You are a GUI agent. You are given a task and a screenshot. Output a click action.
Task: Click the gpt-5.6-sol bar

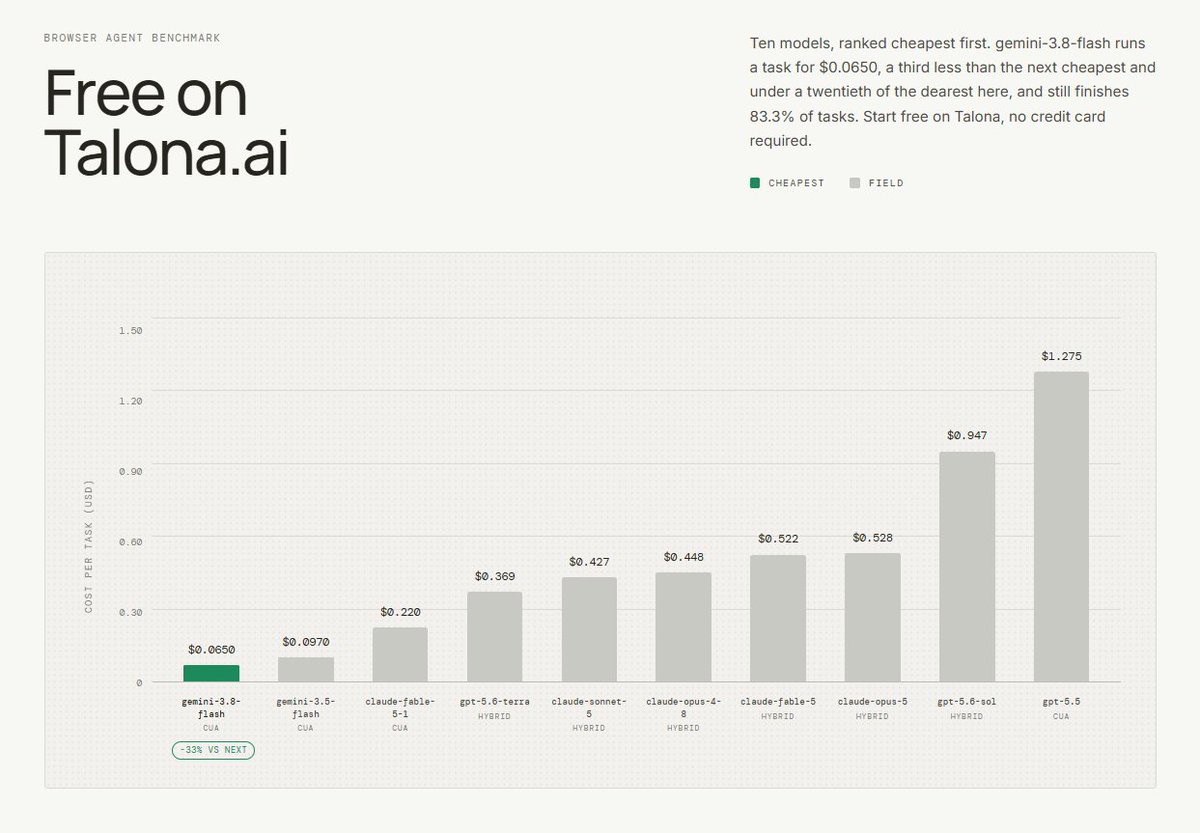[967, 567]
